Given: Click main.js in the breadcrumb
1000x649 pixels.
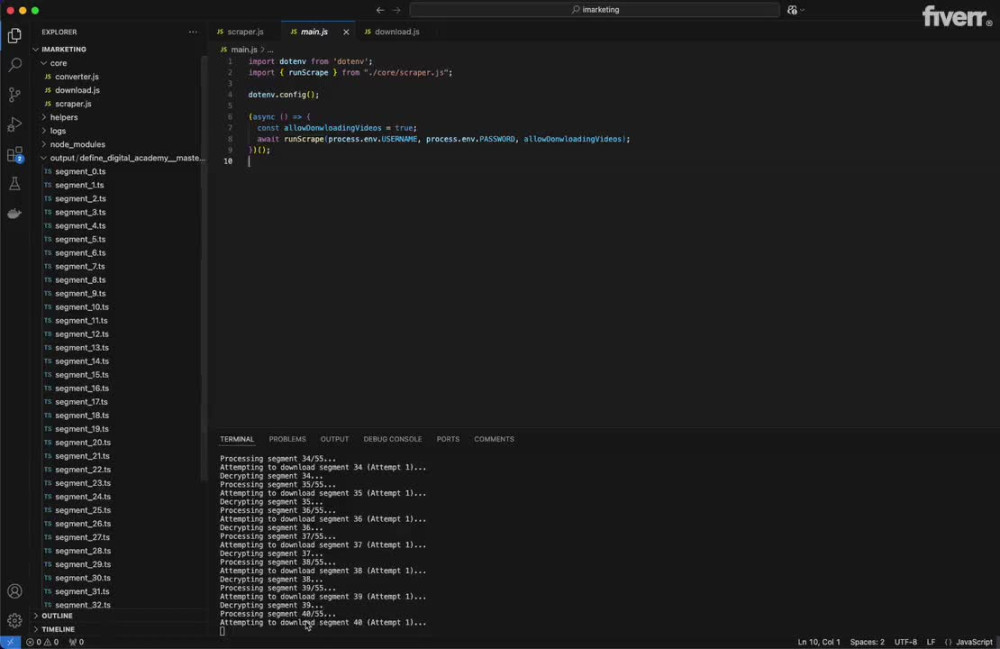Looking at the screenshot, I should click(244, 49).
